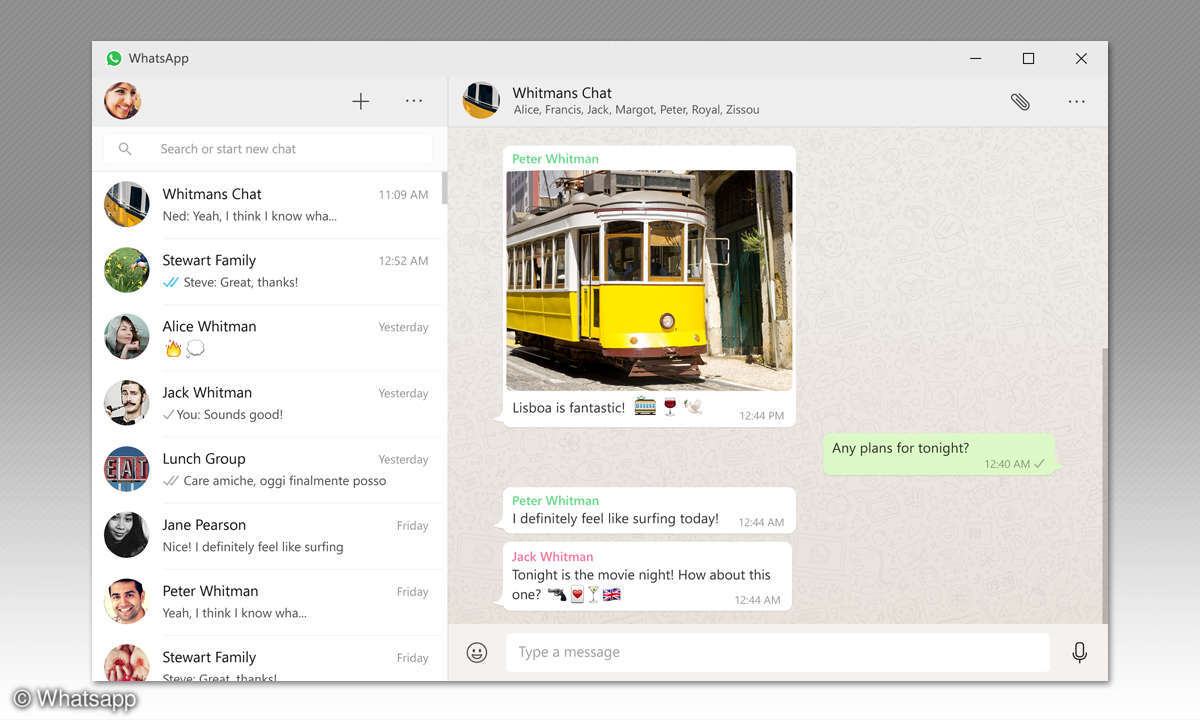This screenshot has height=720, width=1200.
Task: Click the chat list scrollbar
Action: click(445, 188)
